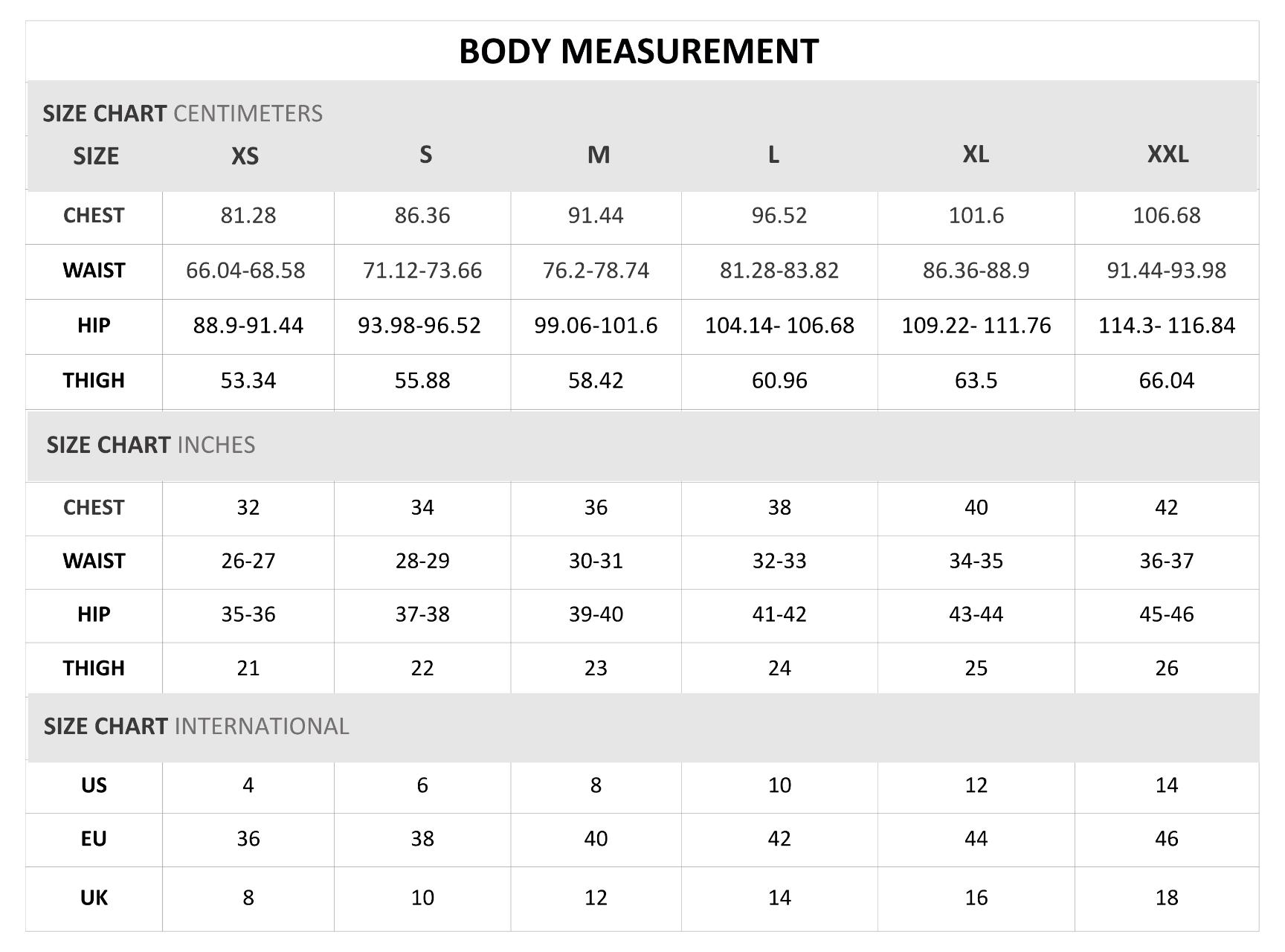
Task: Click the chest value 81.28
Action: (248, 216)
